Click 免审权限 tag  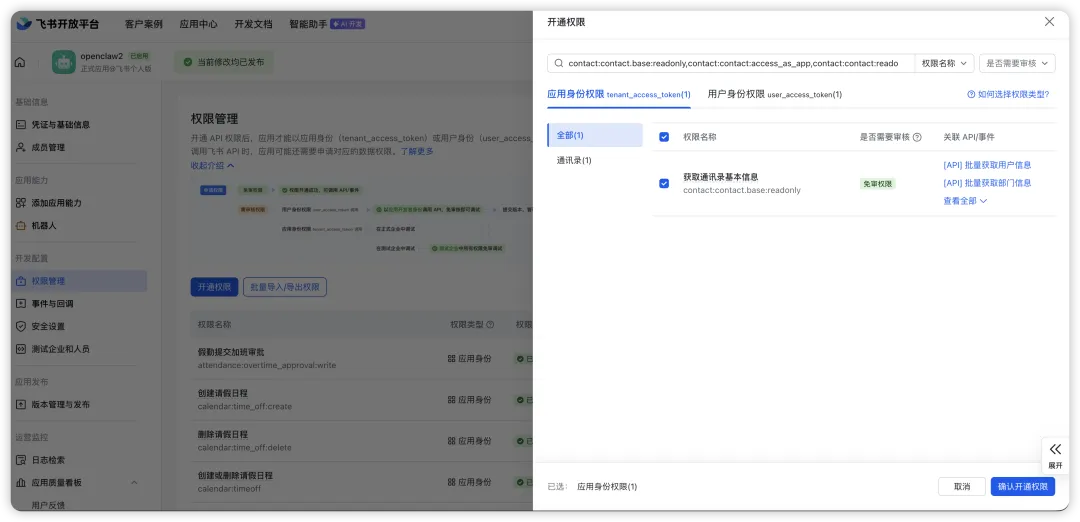coord(878,184)
